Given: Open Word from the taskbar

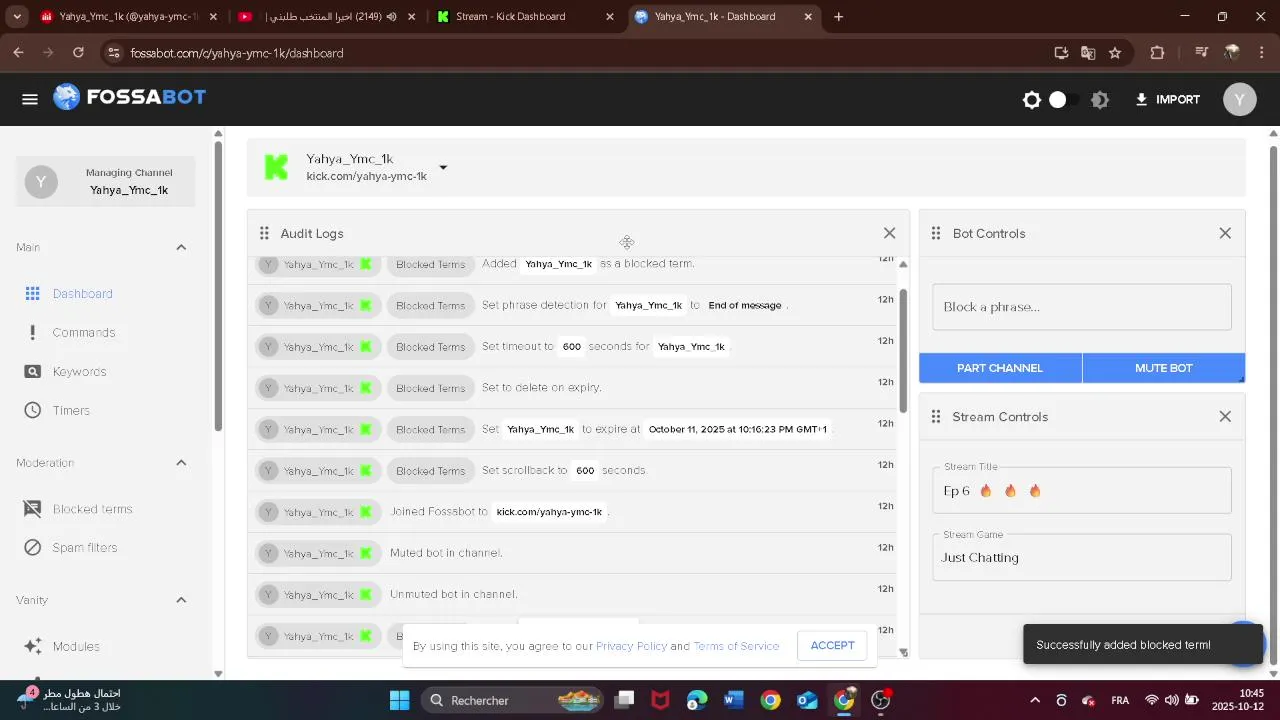Looking at the screenshot, I should click(x=734, y=700).
